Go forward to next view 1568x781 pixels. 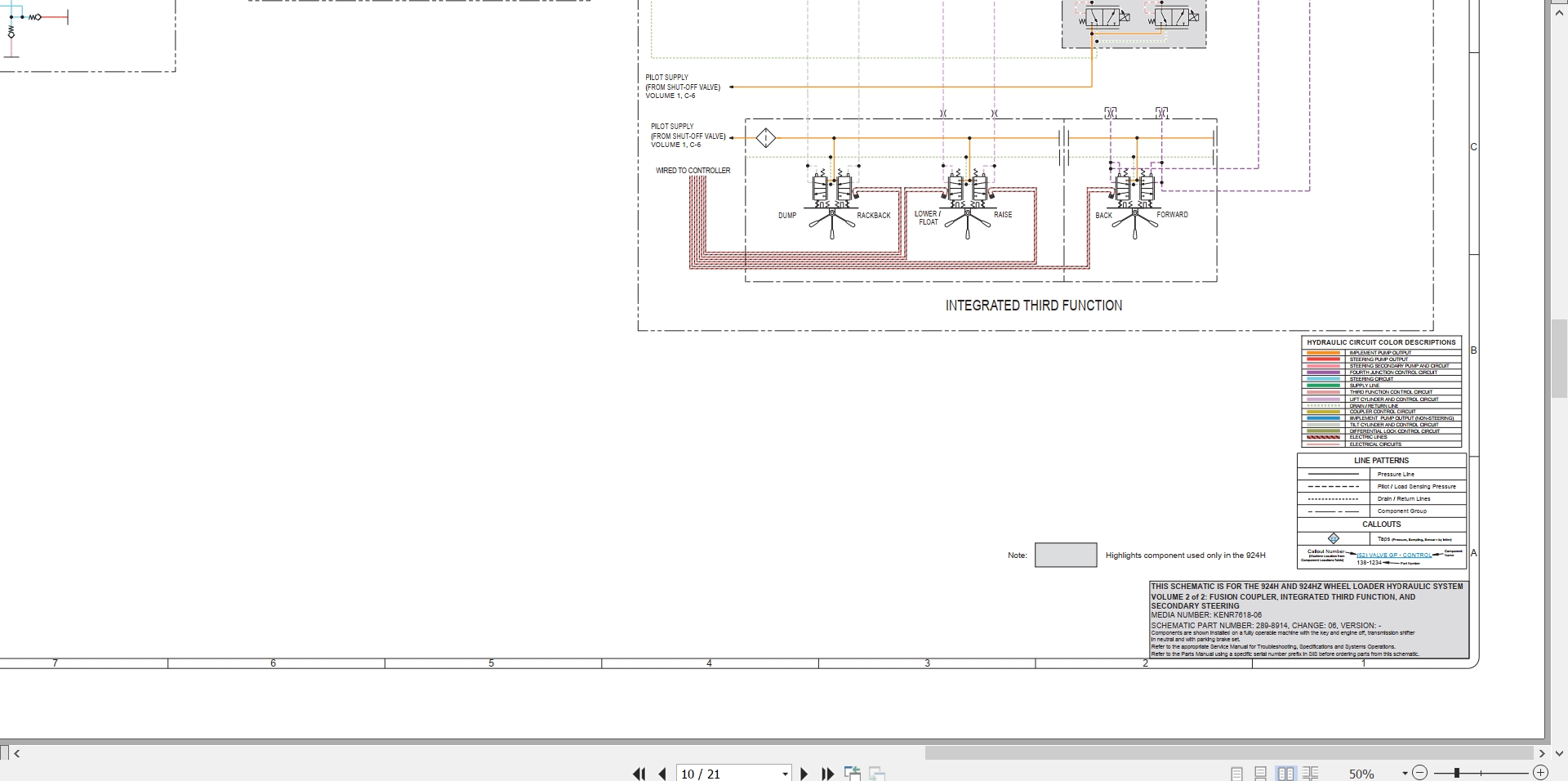point(877,774)
